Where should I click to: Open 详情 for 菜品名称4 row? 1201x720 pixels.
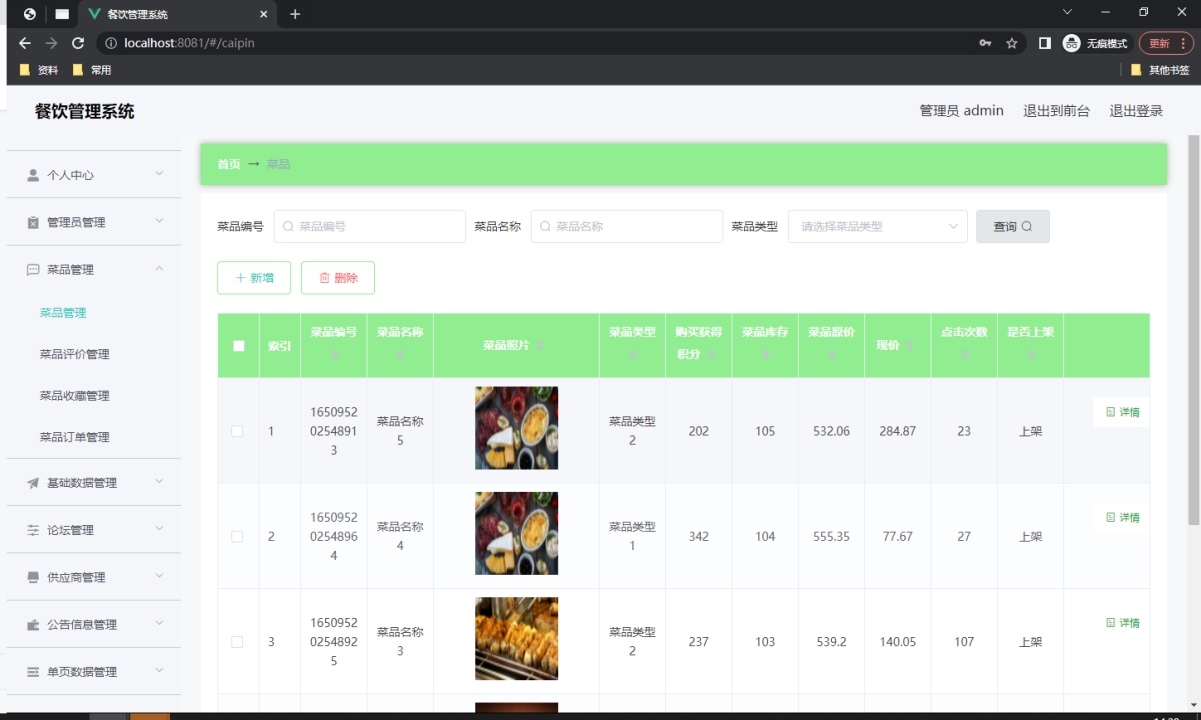tap(1123, 518)
